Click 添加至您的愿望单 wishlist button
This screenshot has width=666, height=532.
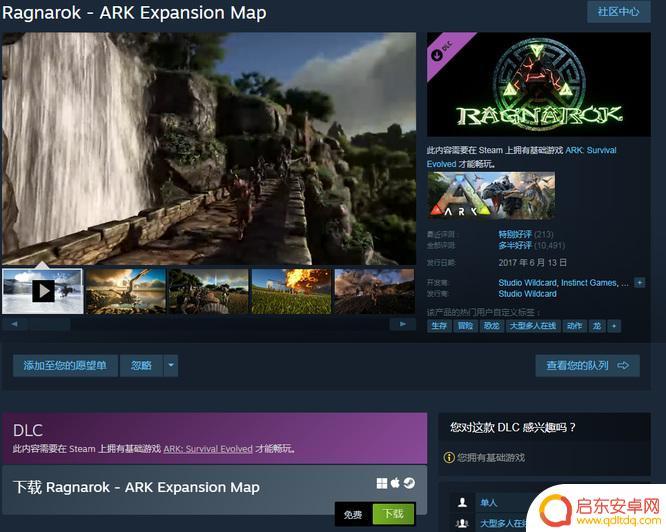coord(65,366)
